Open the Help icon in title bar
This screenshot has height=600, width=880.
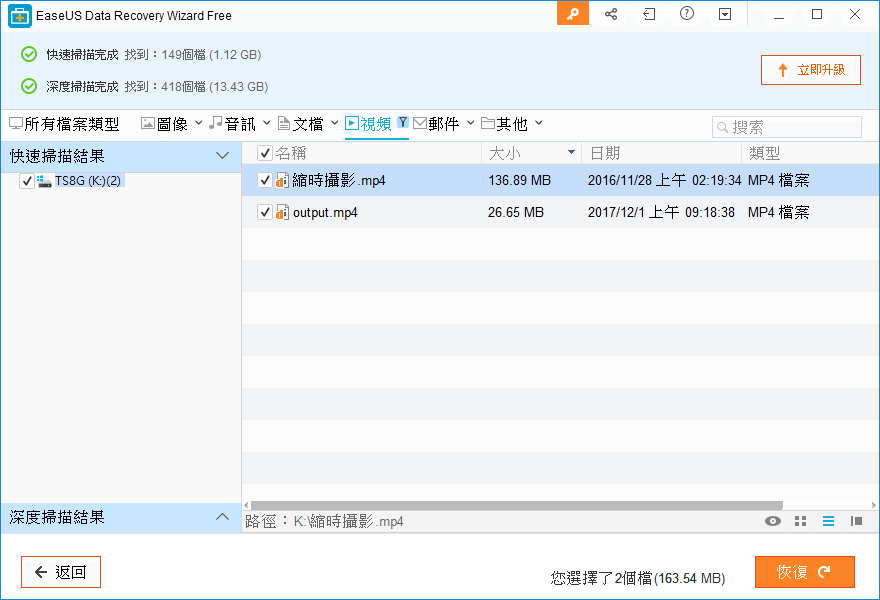(x=686, y=15)
